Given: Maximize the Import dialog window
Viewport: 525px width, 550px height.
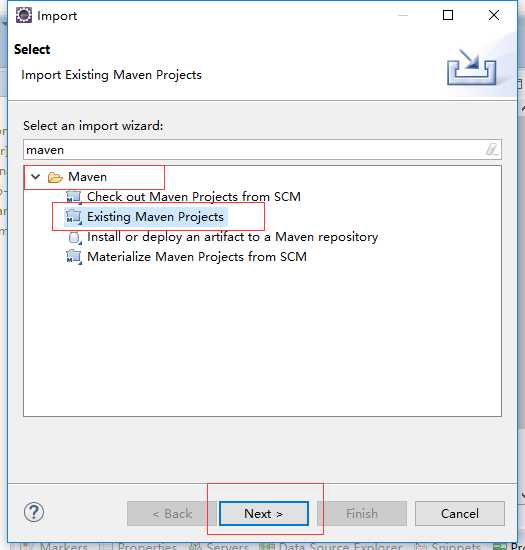Looking at the screenshot, I should point(447,15).
